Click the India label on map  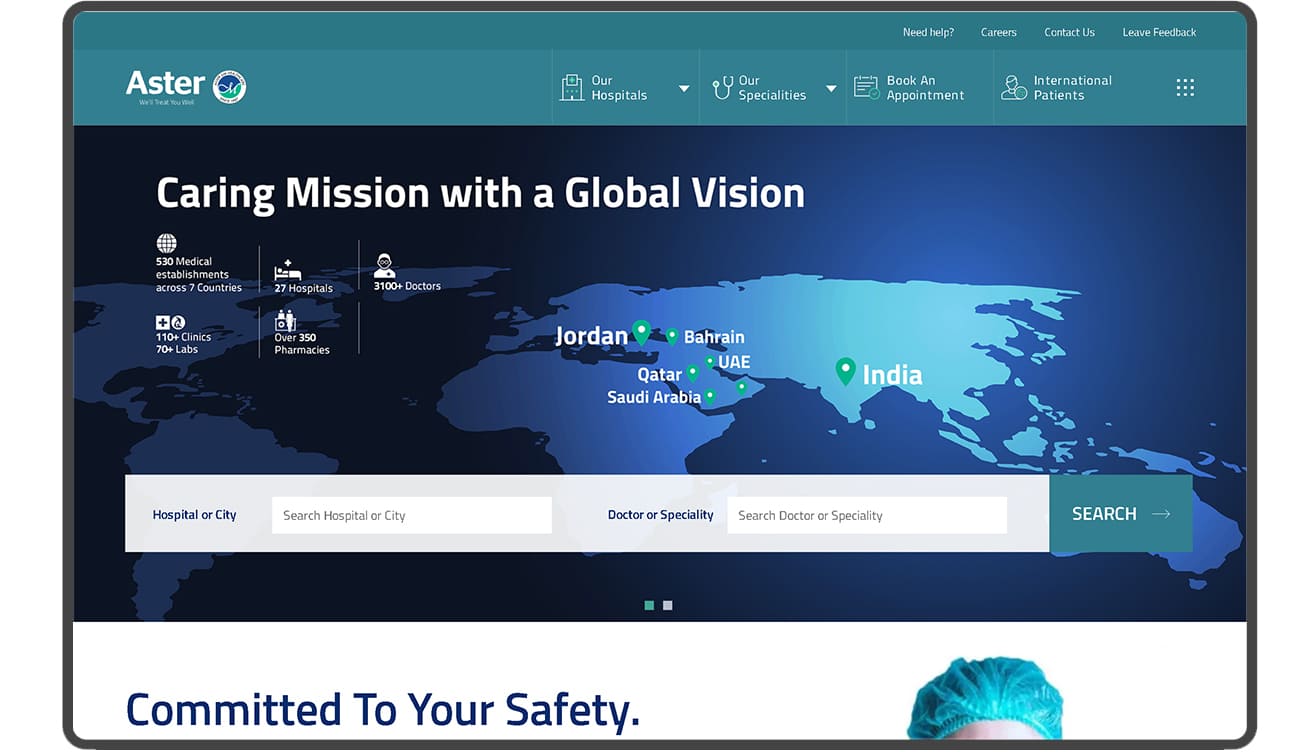[x=892, y=375]
